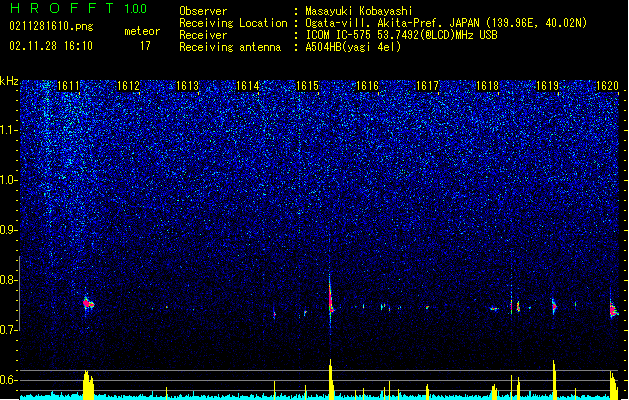
Task: Click the HROFFT title text
Action: click(62, 8)
